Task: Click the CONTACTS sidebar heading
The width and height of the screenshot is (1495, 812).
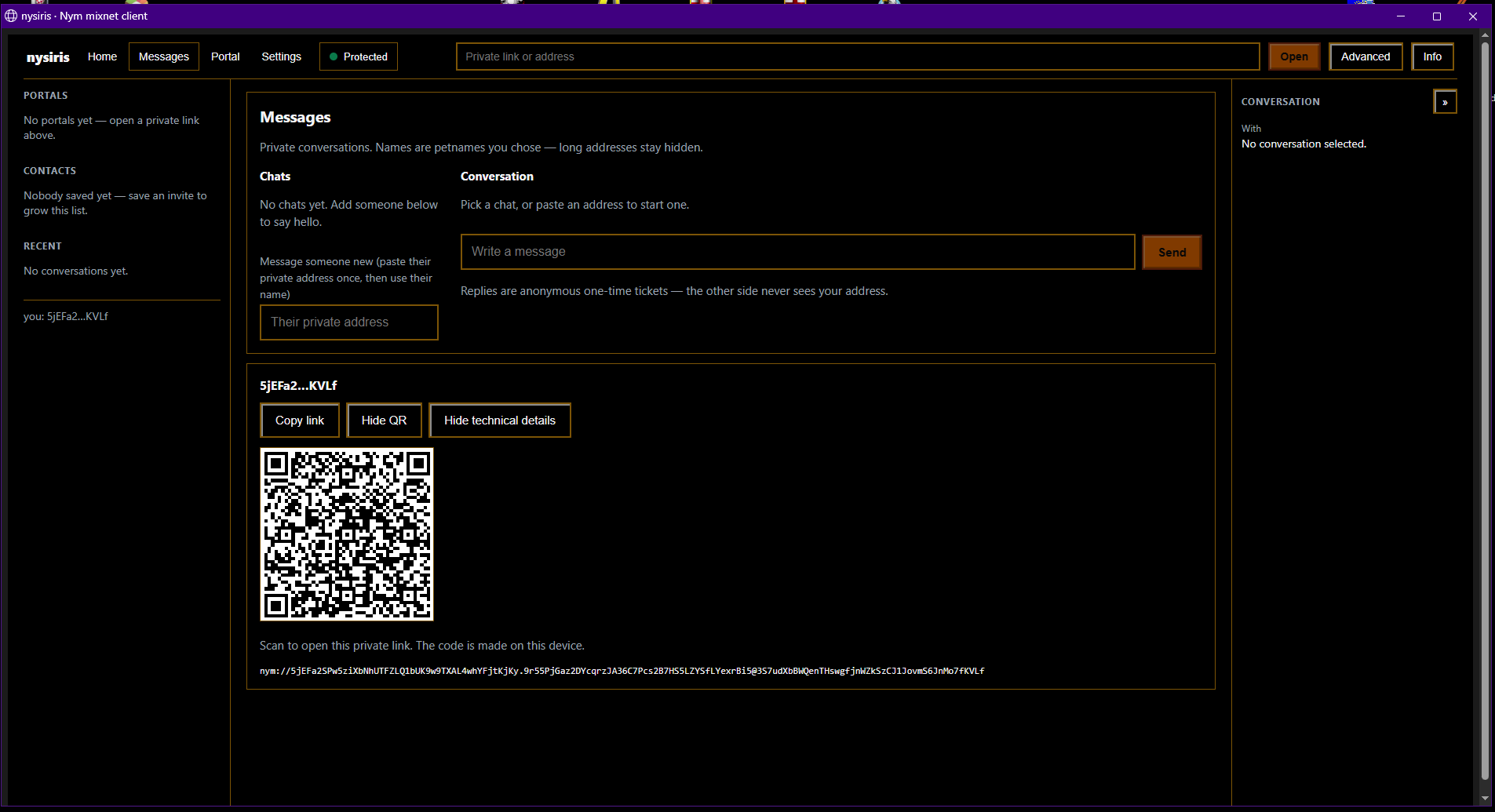Action: (x=49, y=171)
